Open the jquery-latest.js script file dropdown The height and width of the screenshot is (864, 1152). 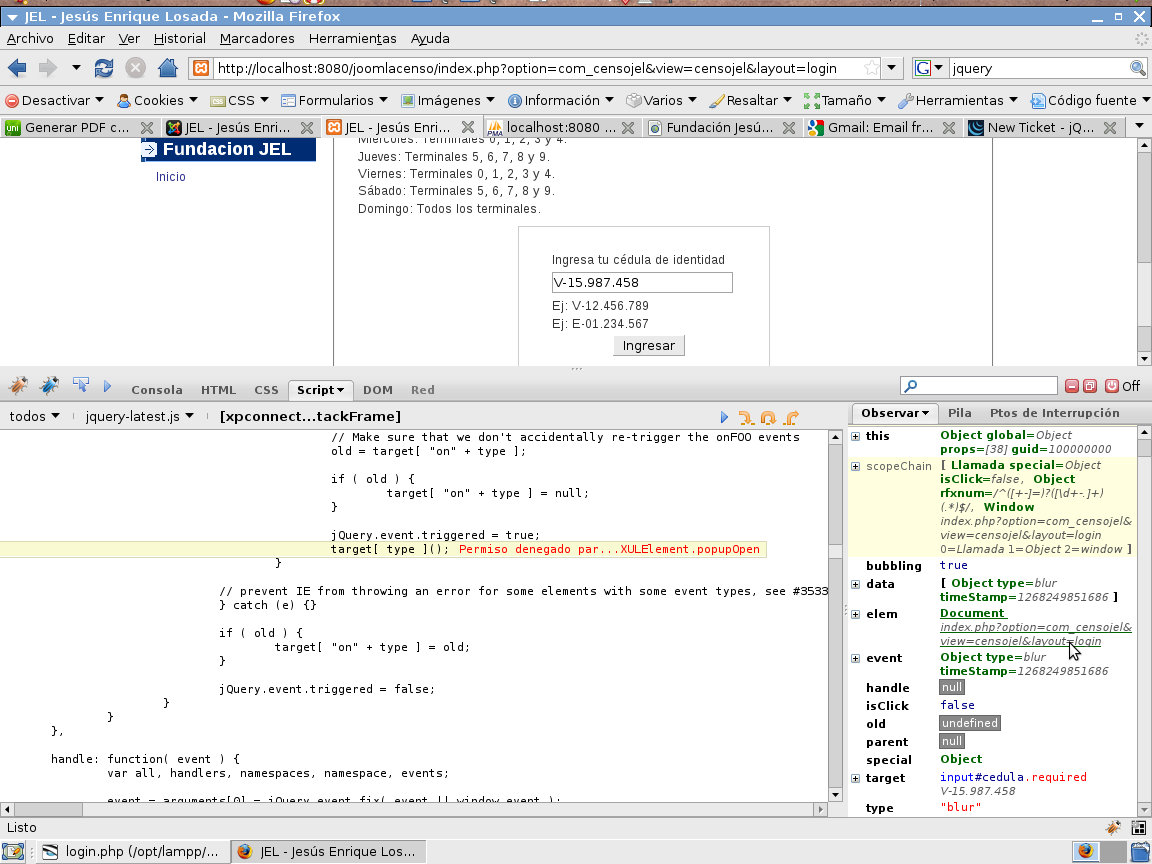click(x=139, y=416)
